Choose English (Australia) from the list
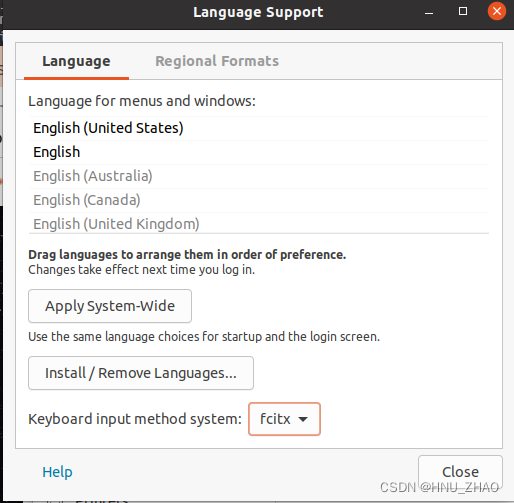Viewport: 514px width, 503px height. tap(259, 176)
